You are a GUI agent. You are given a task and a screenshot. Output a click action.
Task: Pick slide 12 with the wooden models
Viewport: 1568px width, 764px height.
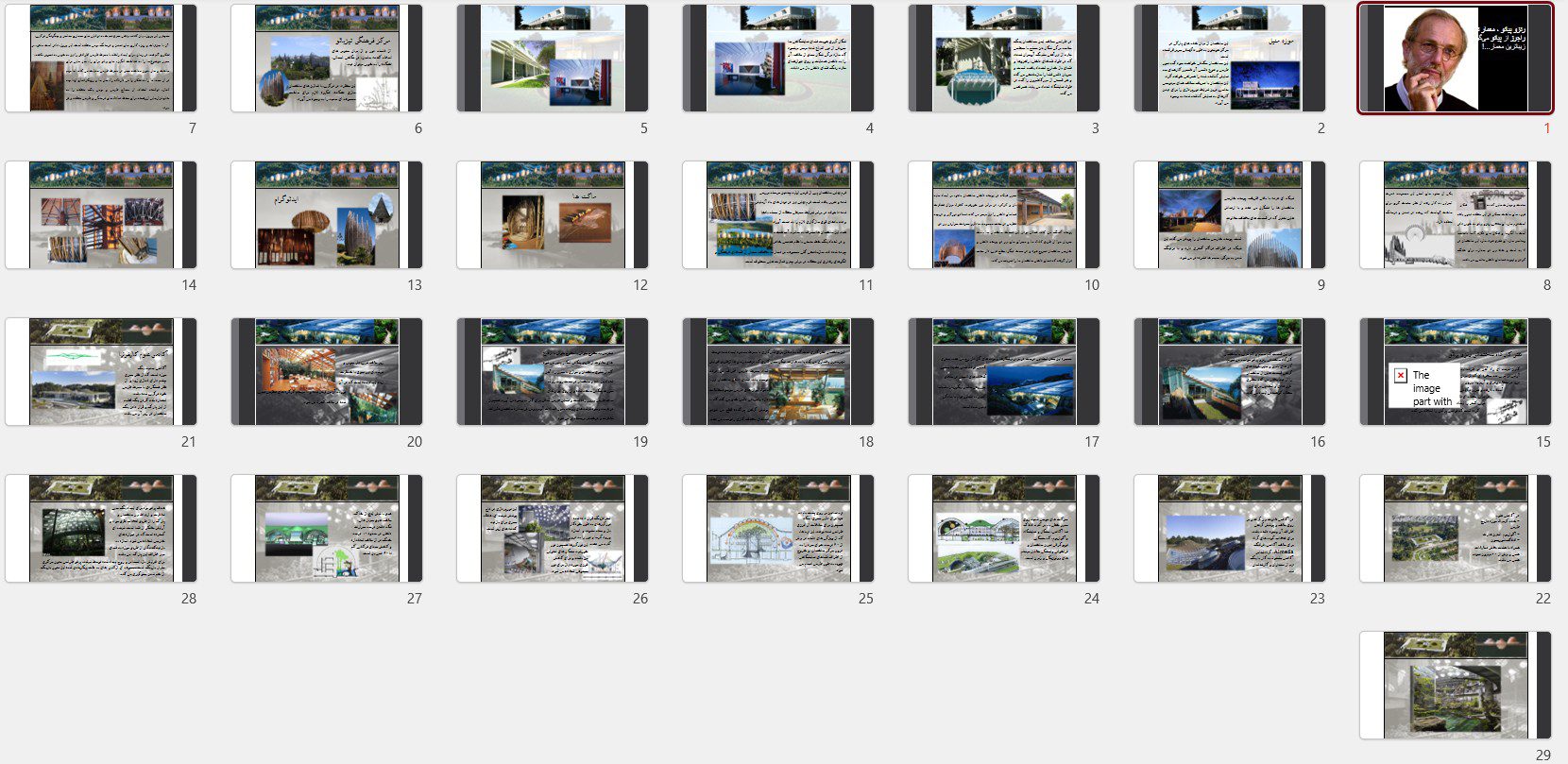point(552,215)
